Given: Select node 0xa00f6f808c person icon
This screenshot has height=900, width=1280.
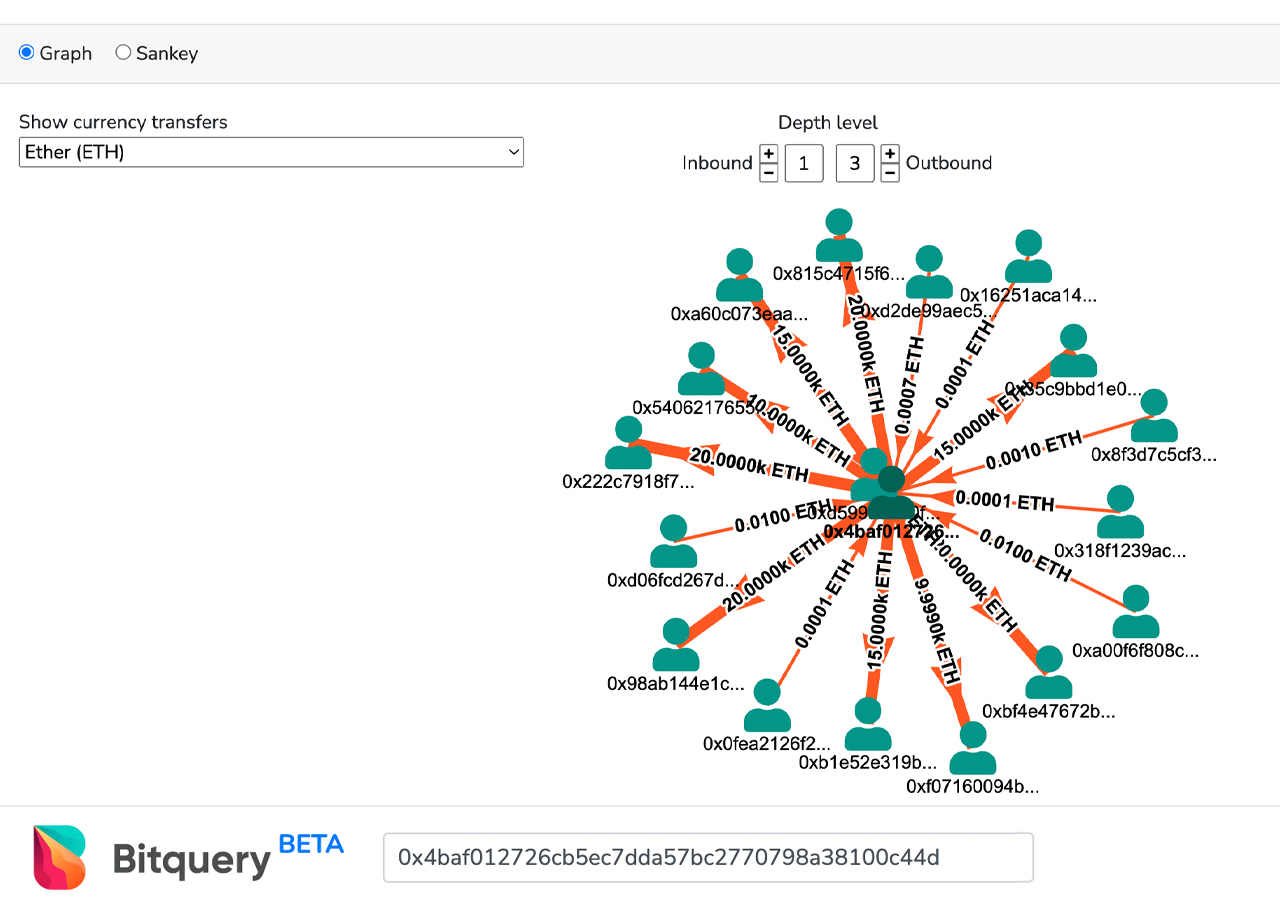Looking at the screenshot, I should click(1136, 612).
